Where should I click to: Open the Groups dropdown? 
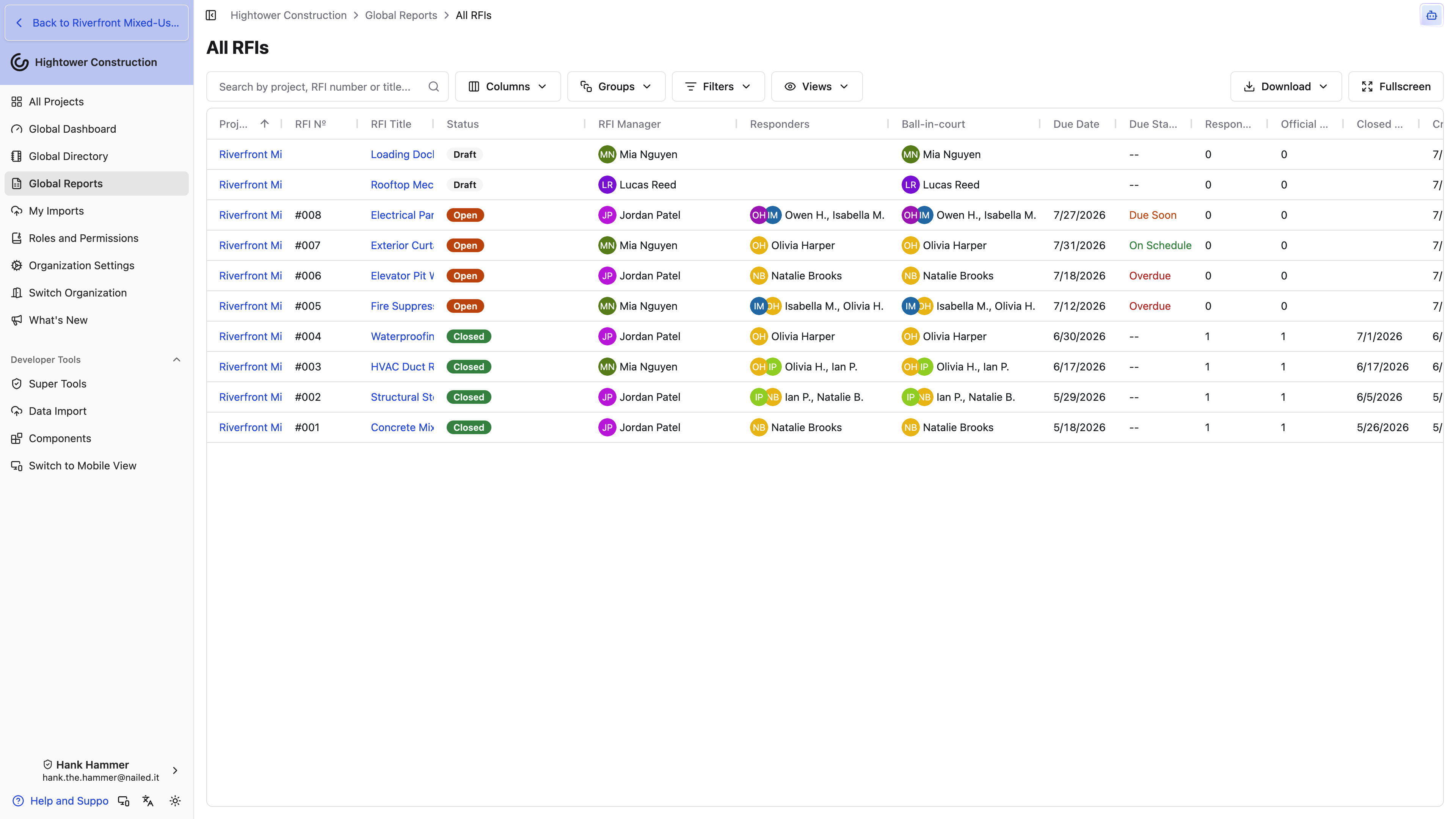[x=616, y=86]
